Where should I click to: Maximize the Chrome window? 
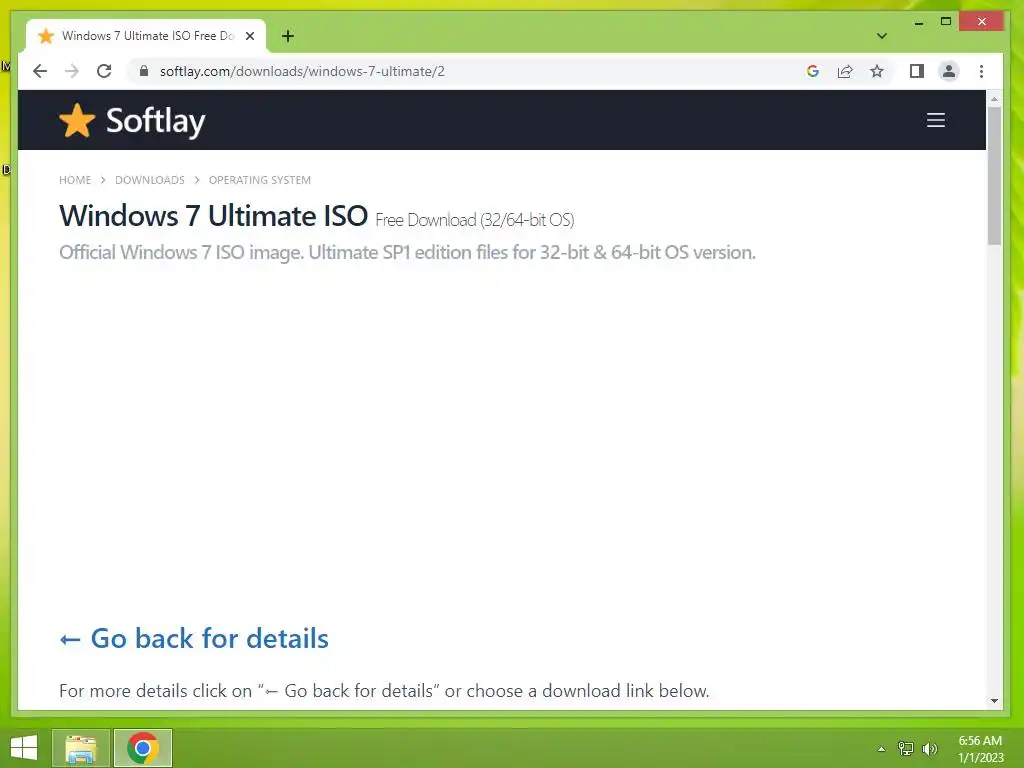946,22
